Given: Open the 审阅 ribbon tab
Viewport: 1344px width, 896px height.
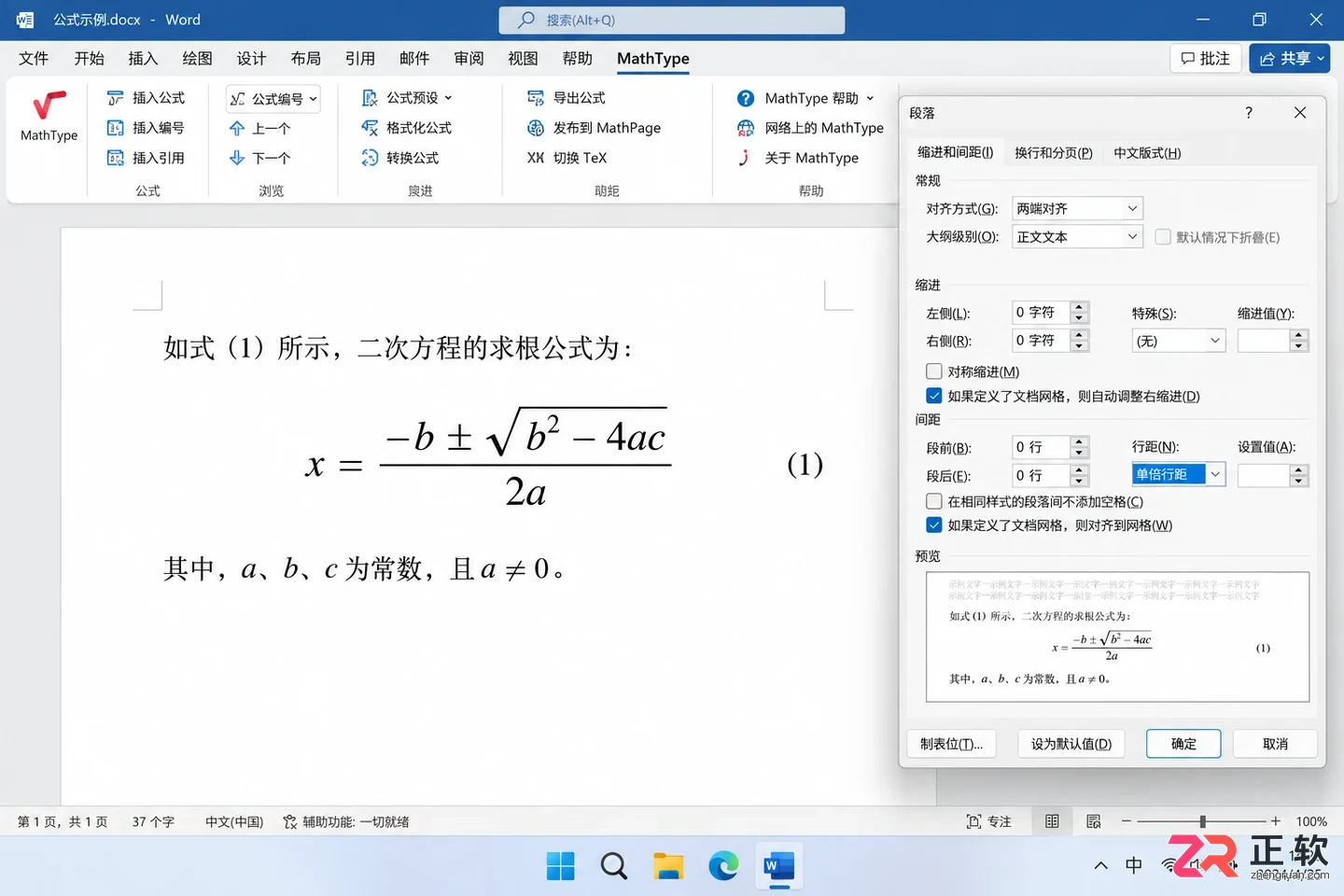Looking at the screenshot, I should 469,58.
